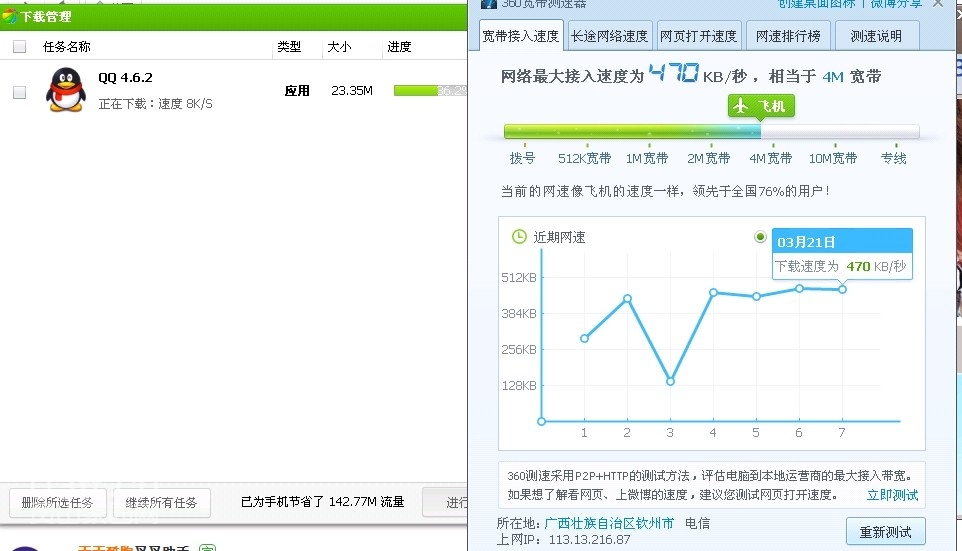Image resolution: width=962 pixels, height=551 pixels.
Task: Click the 重新测试 button
Action: (885, 531)
